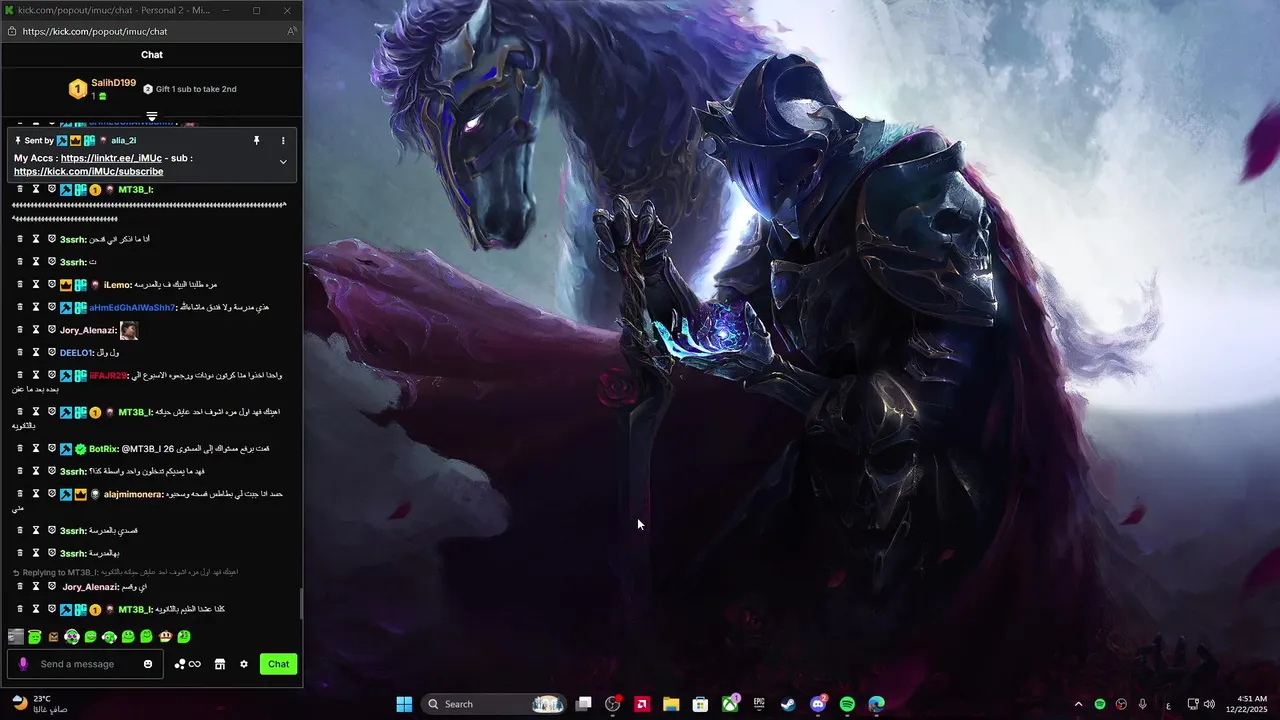1280x720 pixels.
Task: Open Spotify from the taskbar
Action: pos(847,704)
